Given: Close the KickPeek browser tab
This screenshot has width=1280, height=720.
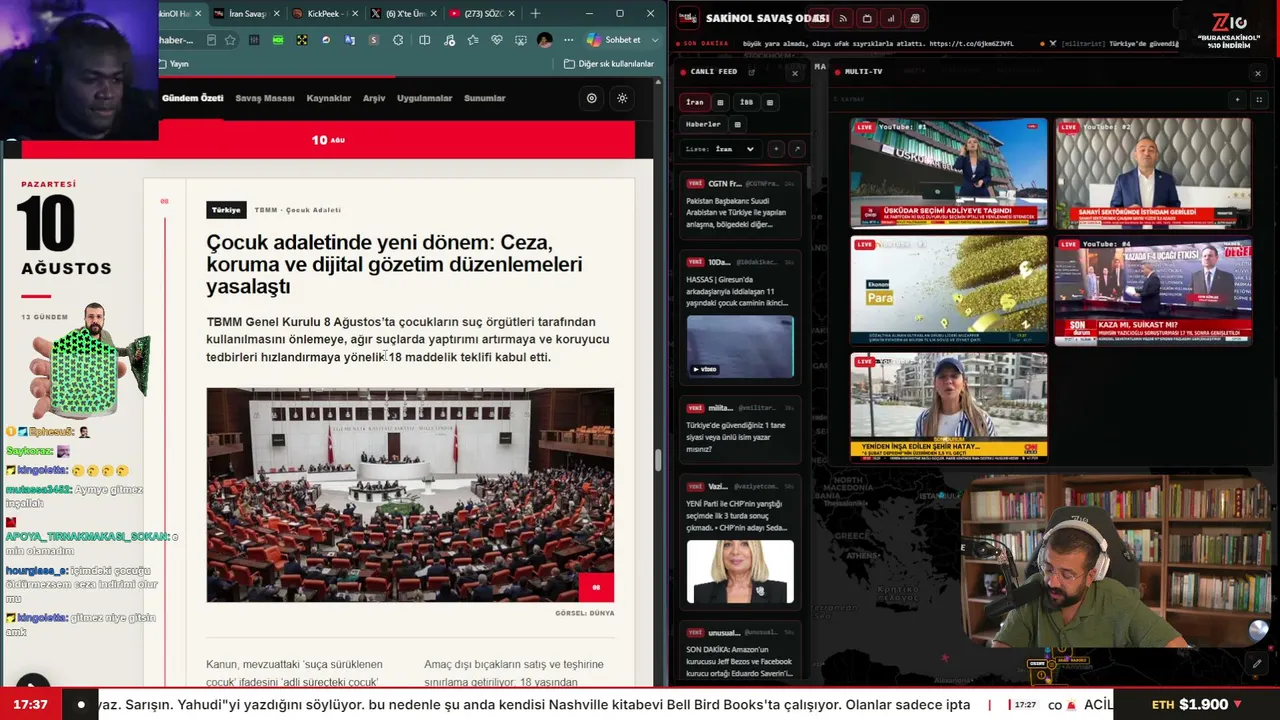Looking at the screenshot, I should [354, 14].
